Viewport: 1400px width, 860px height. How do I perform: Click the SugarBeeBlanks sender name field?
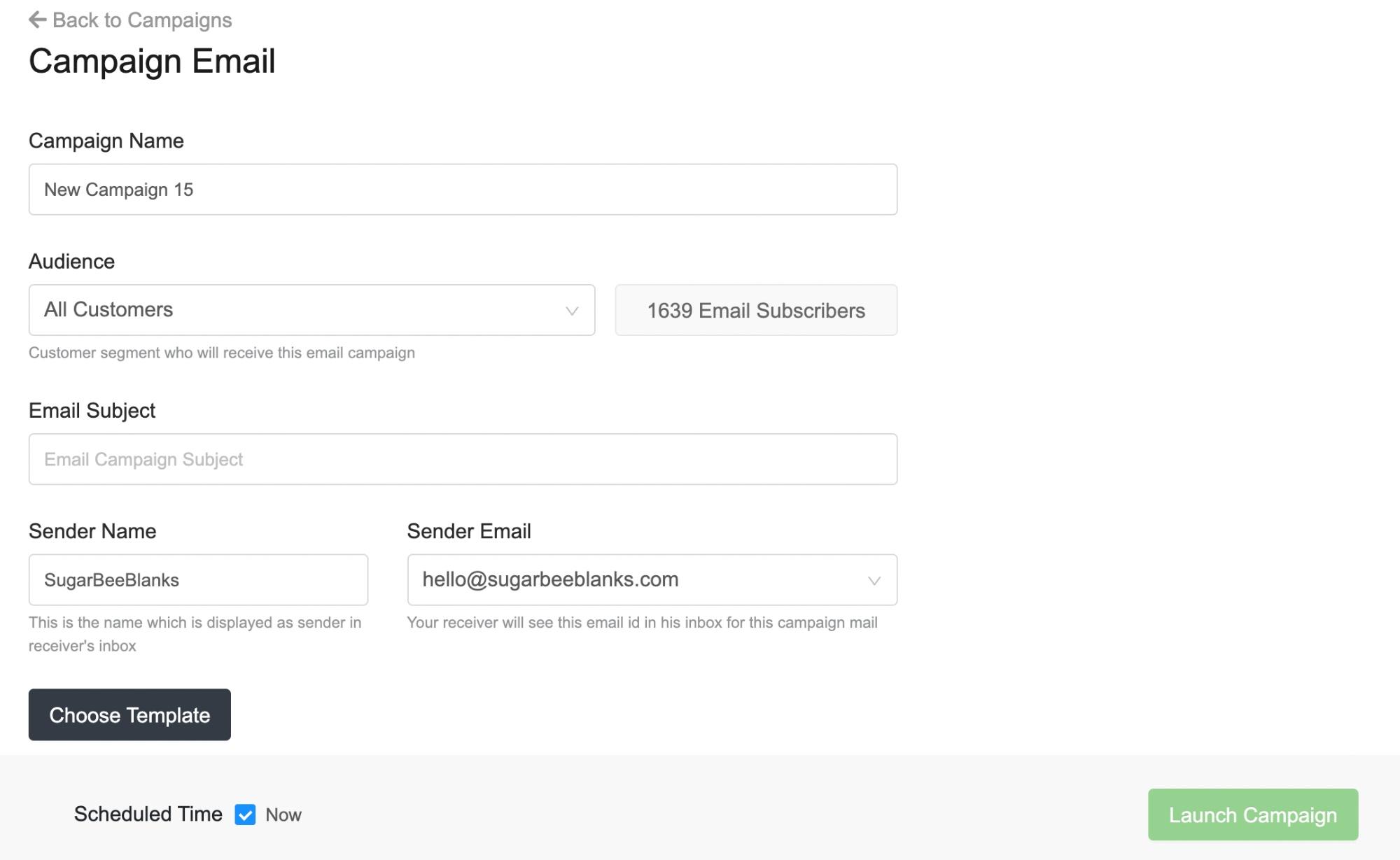tap(198, 580)
